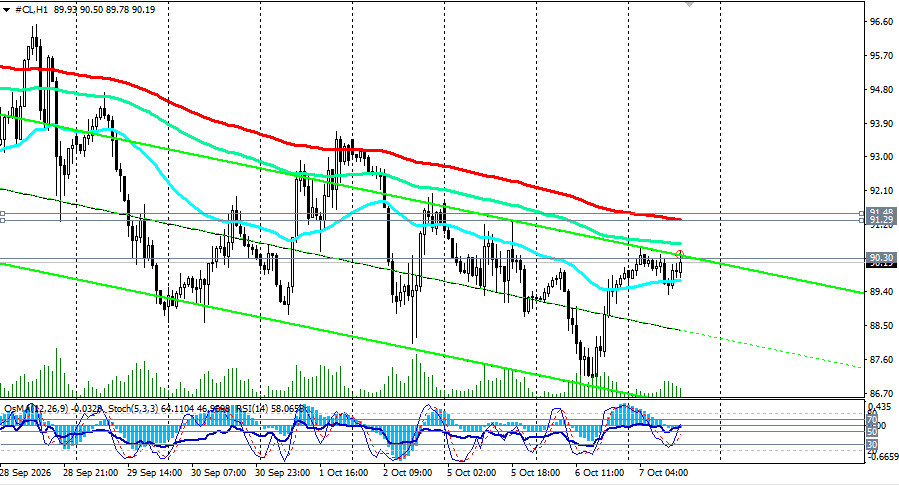Click the 86.70 price axis label
Screen dimensions: 899x485
coord(881,393)
